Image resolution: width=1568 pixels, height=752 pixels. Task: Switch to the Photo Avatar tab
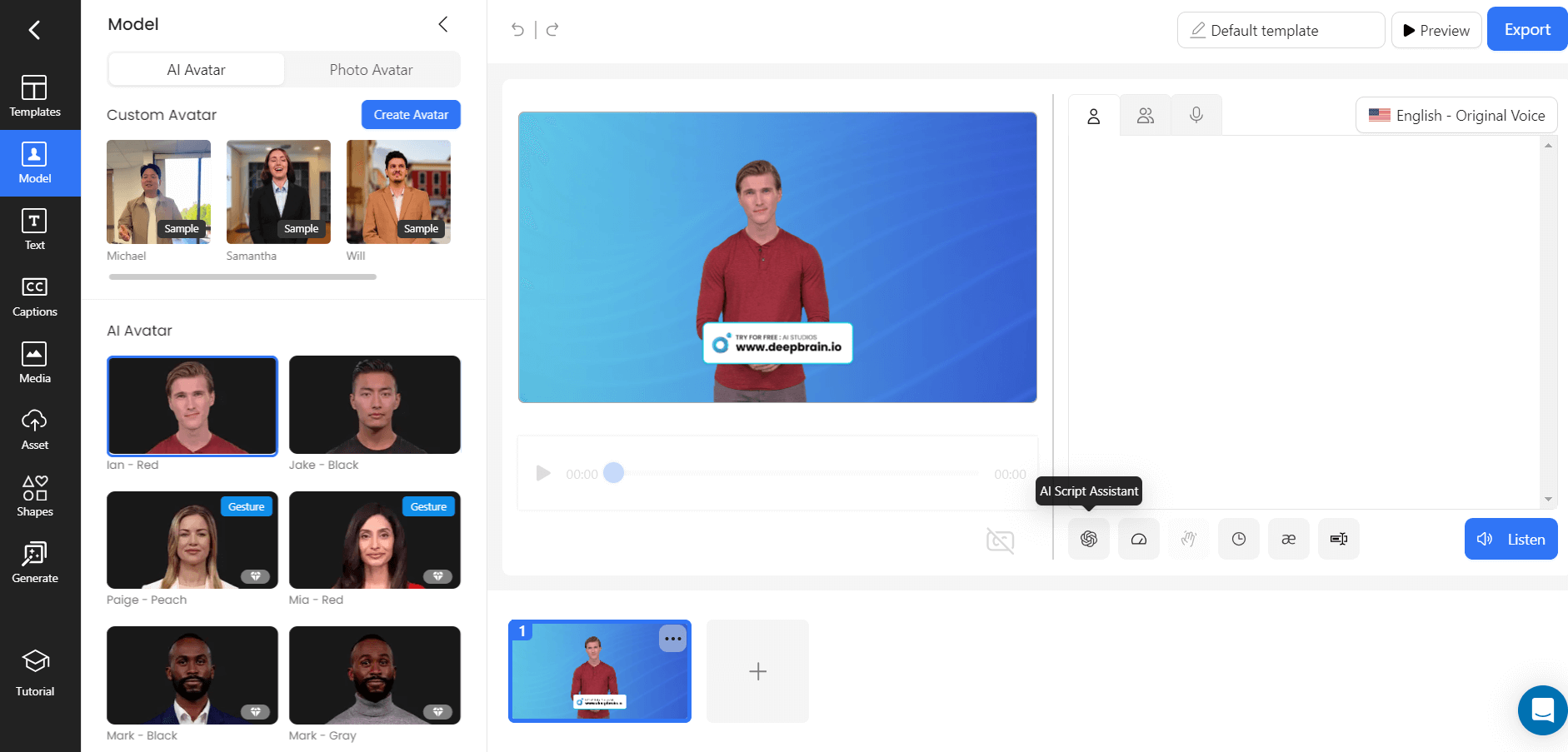click(372, 69)
